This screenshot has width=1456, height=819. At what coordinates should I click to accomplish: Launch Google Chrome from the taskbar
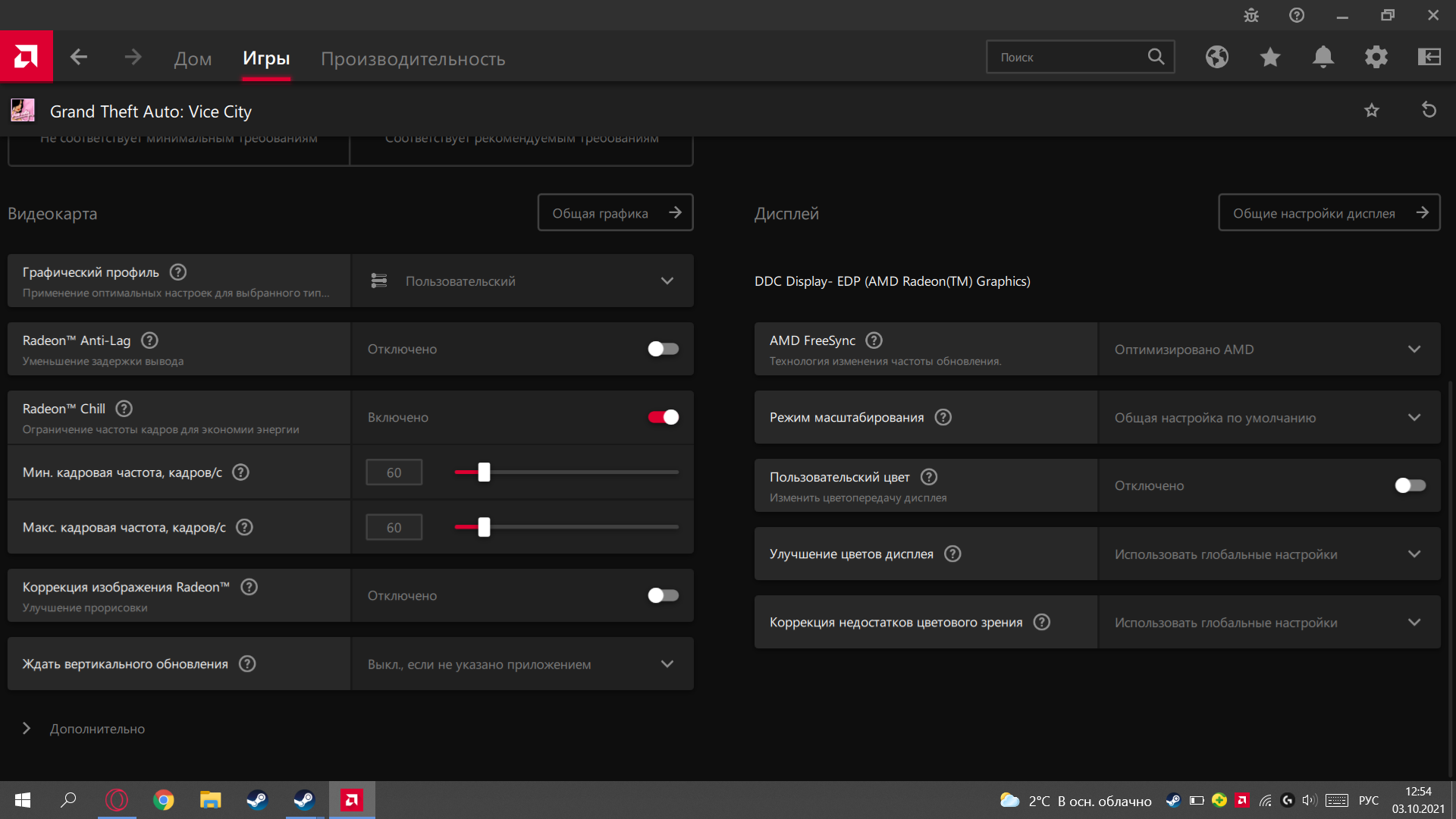(164, 800)
